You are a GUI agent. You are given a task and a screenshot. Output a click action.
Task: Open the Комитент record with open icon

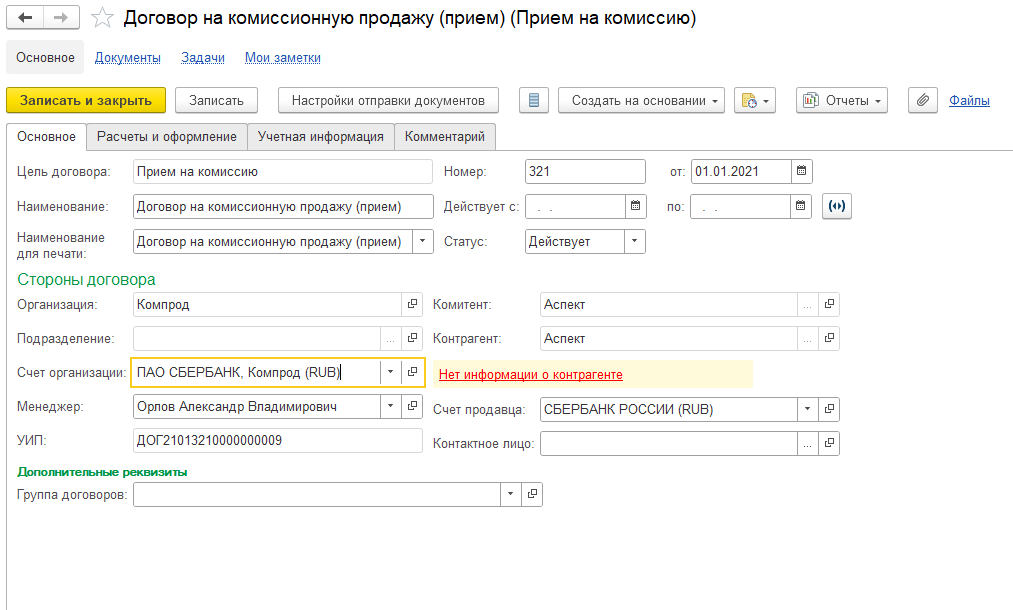click(x=828, y=304)
